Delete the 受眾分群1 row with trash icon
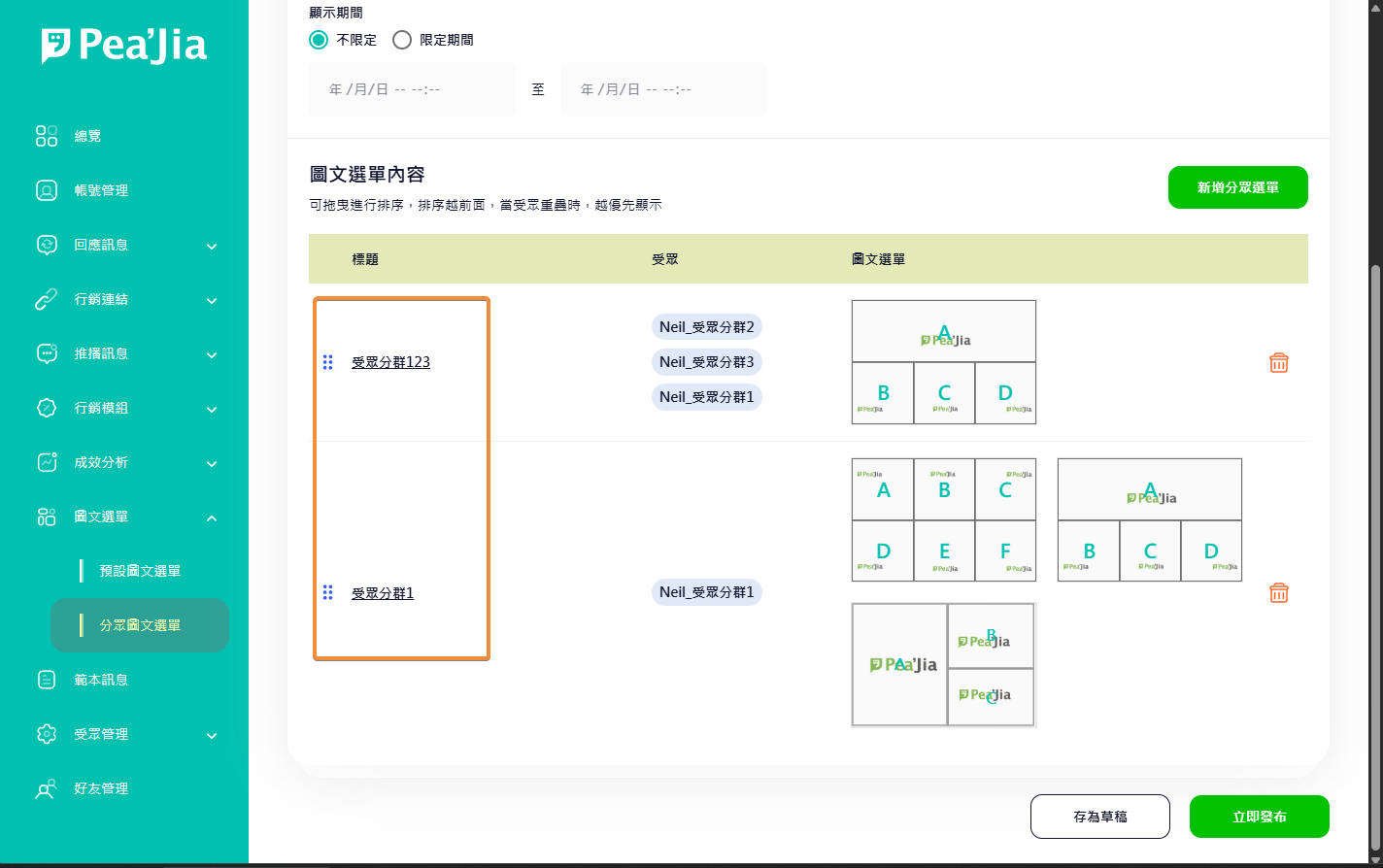The width and height of the screenshot is (1383, 868). pos(1278,592)
